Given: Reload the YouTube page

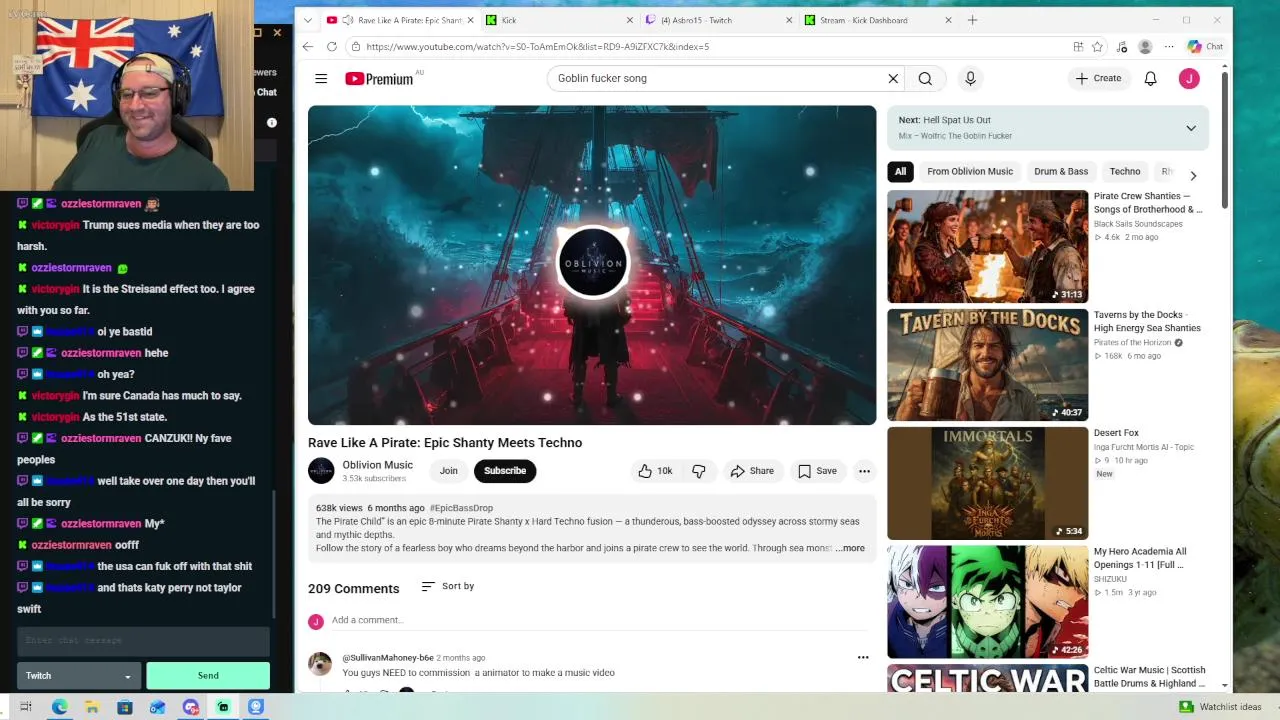Looking at the screenshot, I should coord(332,46).
